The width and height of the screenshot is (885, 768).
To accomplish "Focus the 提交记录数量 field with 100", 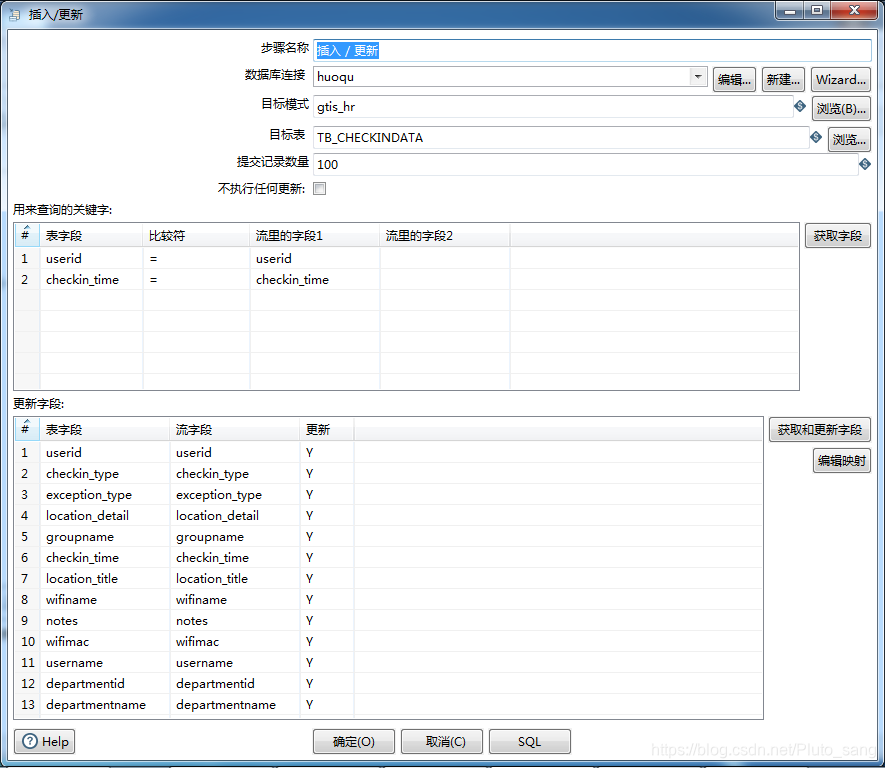I will click(x=585, y=164).
